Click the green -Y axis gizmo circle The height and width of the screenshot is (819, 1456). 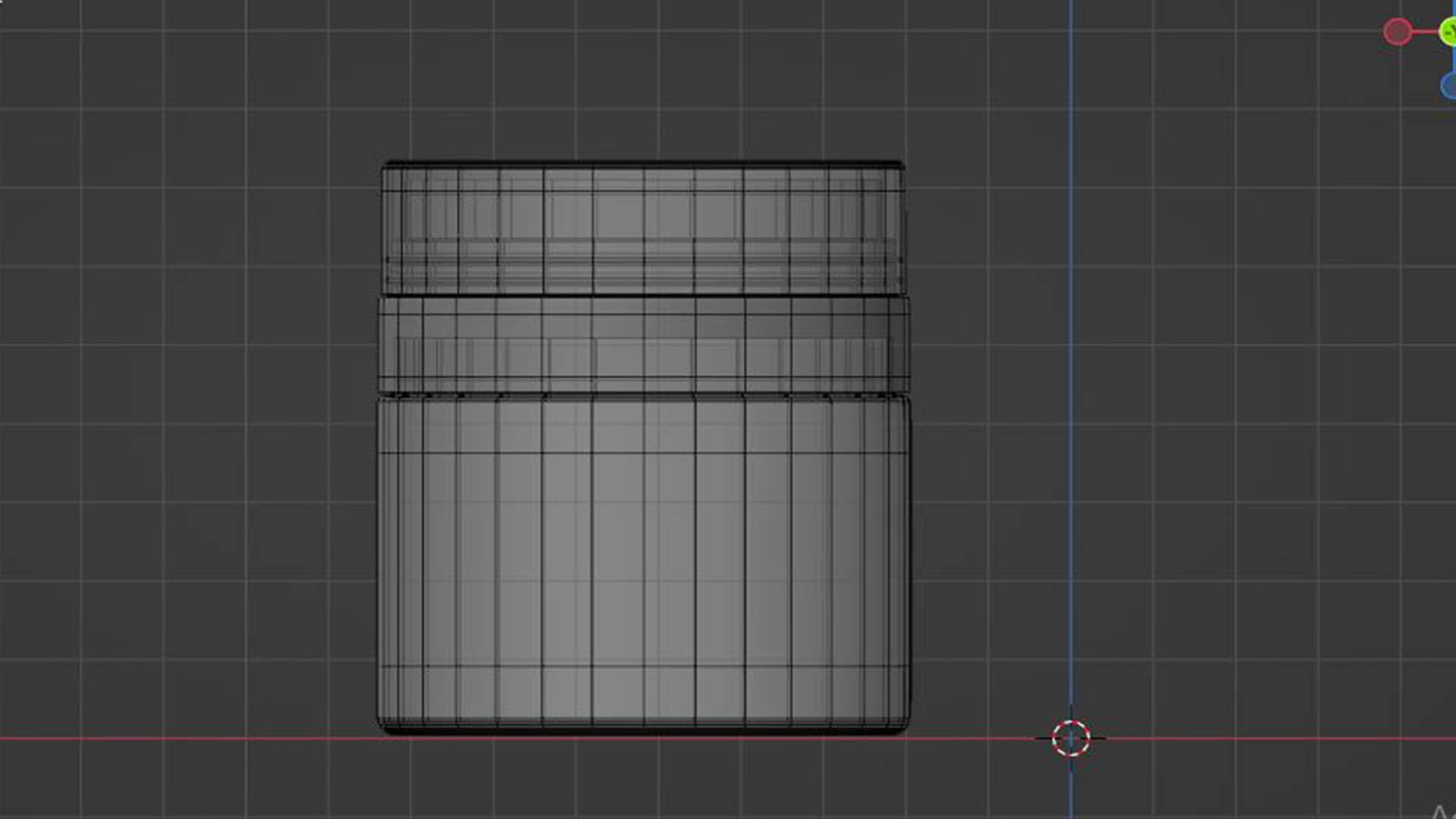click(1448, 32)
